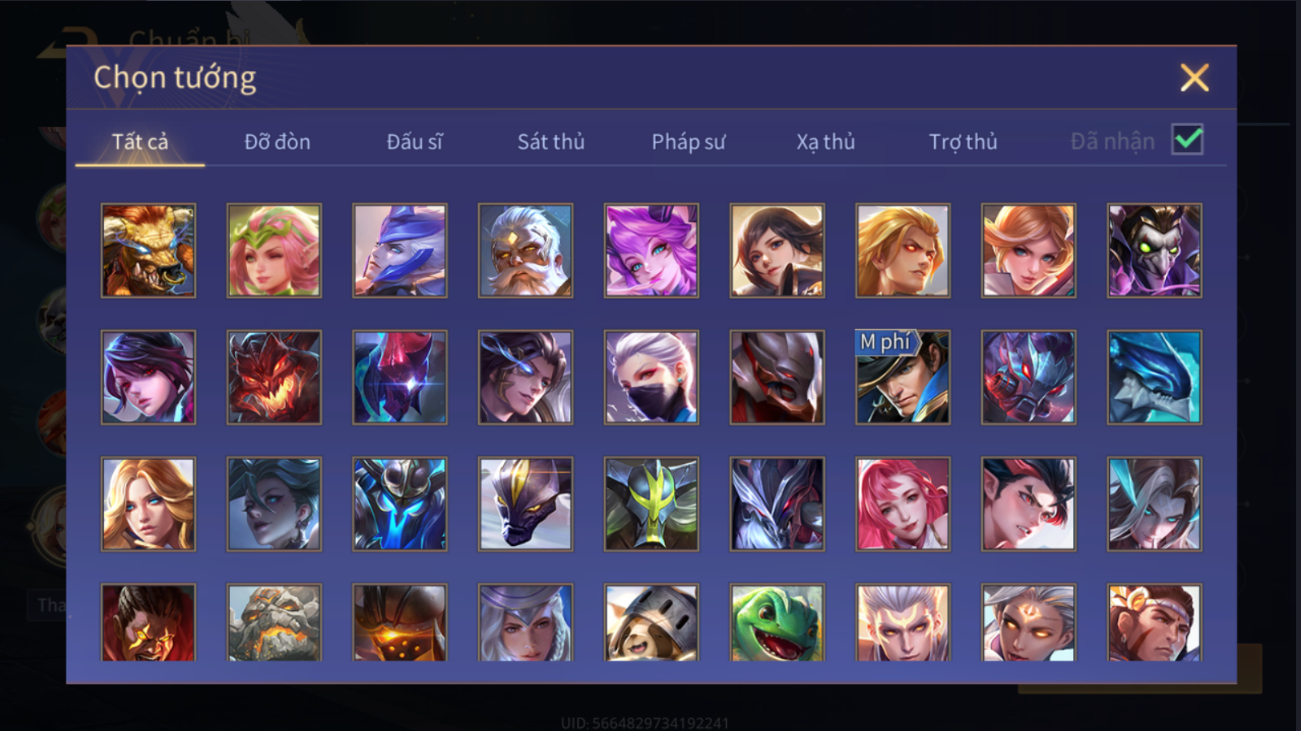Screen dimensions: 1301x731
Task: Show the 'Trợ thủ' hero category
Action: pos(963,142)
